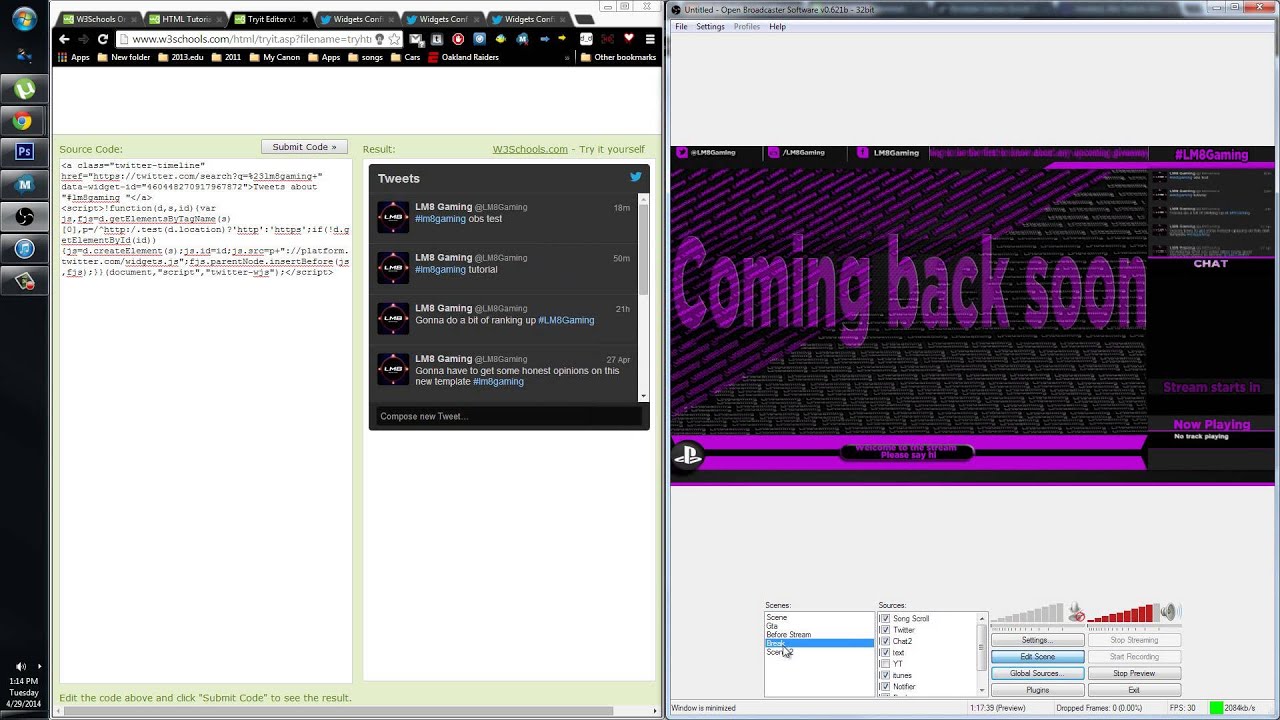Open the Gmail checker extension icon
This screenshot has width=1280, height=720.
point(416,39)
